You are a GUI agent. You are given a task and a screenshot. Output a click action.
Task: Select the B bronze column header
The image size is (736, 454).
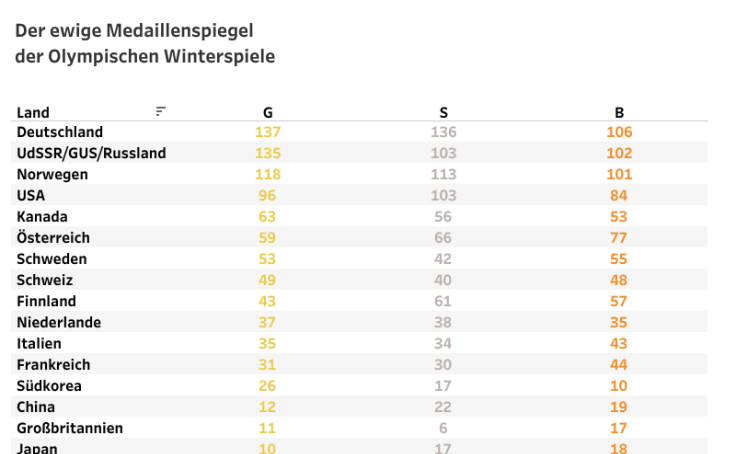click(619, 113)
